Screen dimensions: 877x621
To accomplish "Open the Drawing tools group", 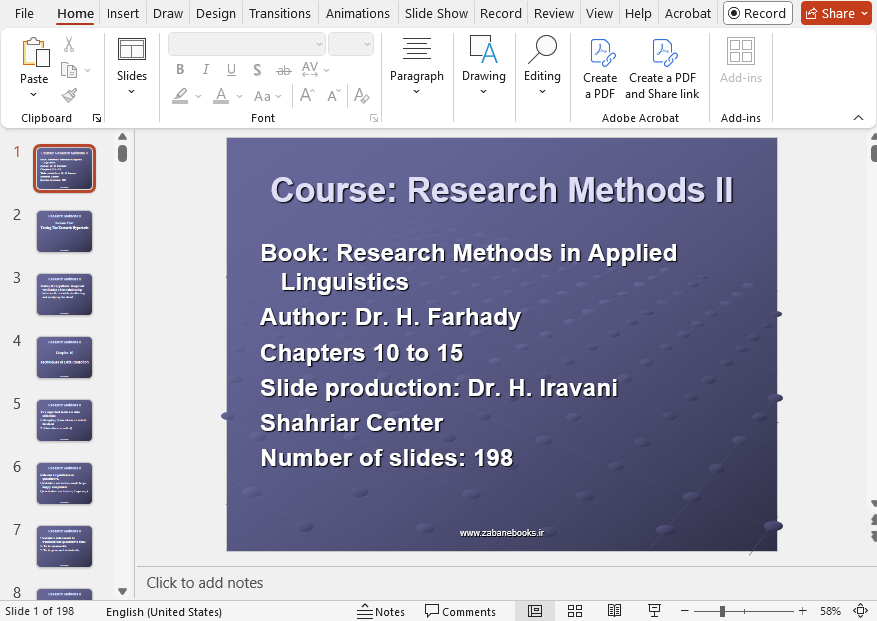I will [x=483, y=68].
